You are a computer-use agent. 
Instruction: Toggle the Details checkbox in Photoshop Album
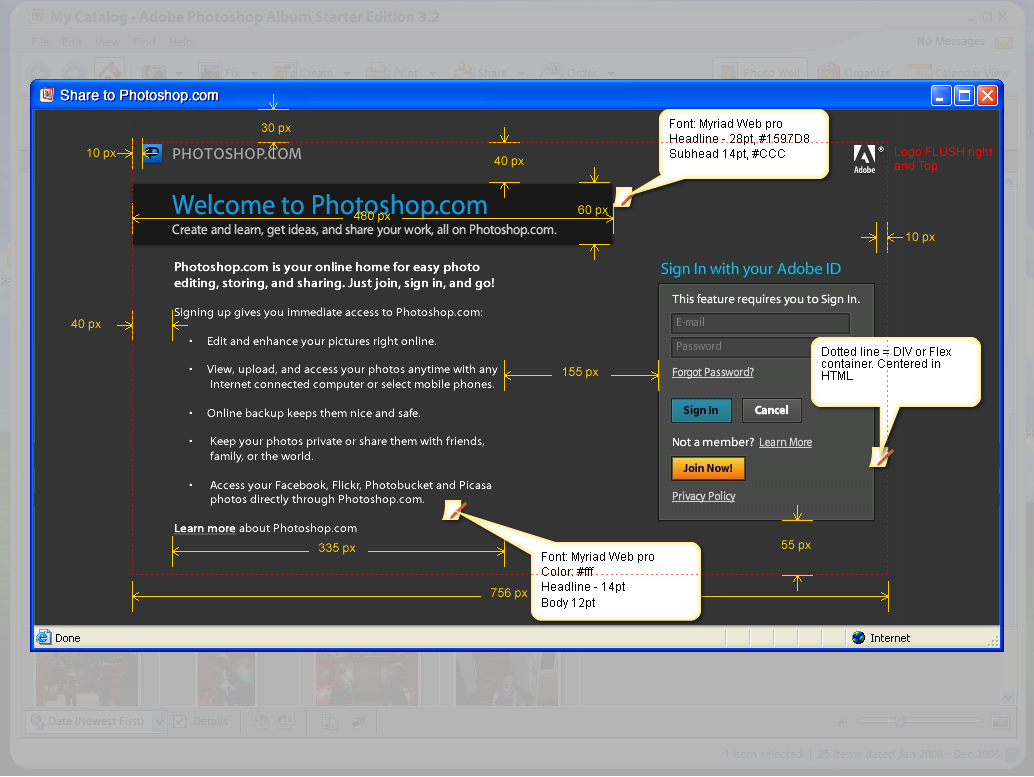179,722
